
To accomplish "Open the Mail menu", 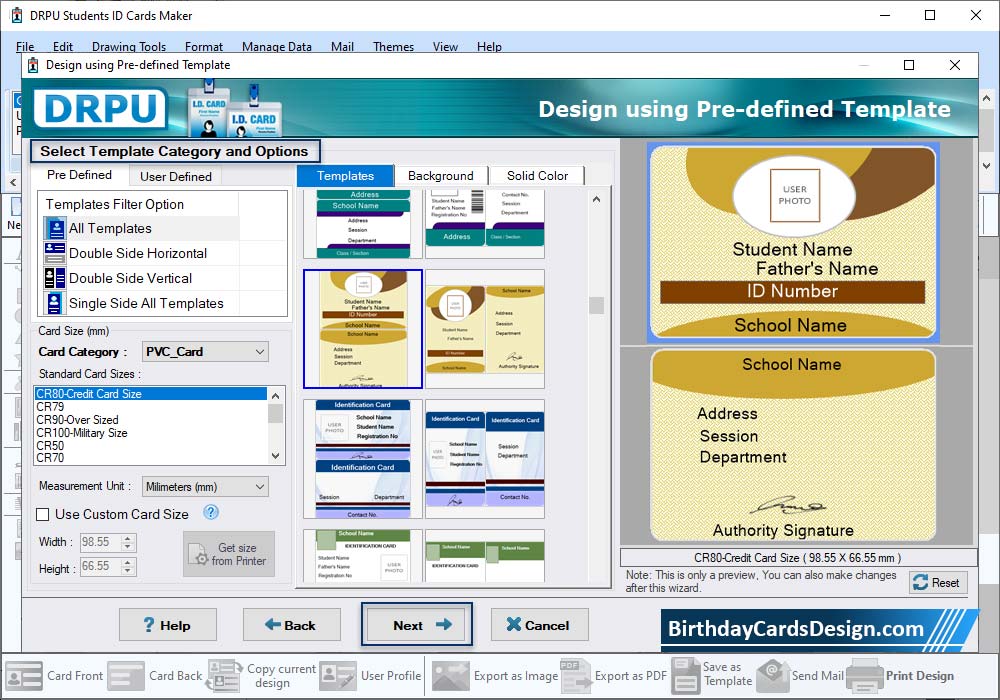I will [x=342, y=47].
